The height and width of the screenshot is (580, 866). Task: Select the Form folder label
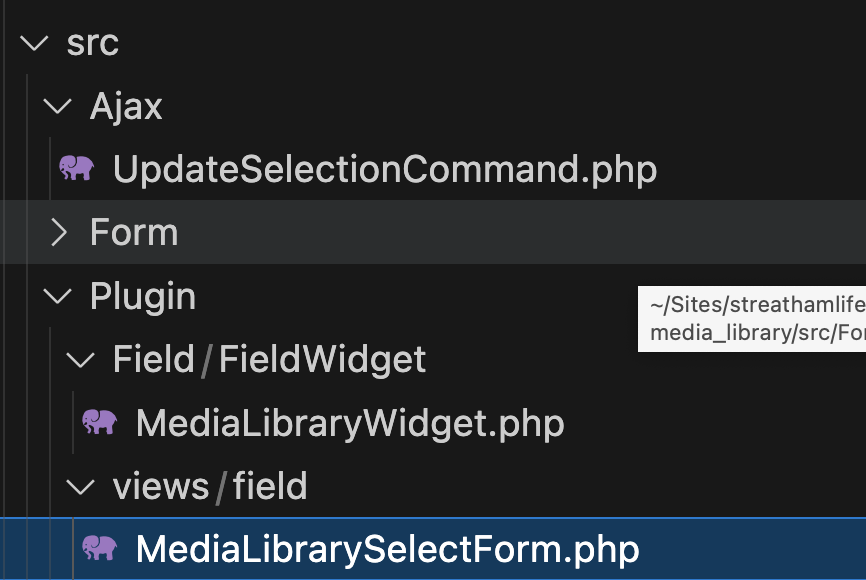tap(134, 232)
